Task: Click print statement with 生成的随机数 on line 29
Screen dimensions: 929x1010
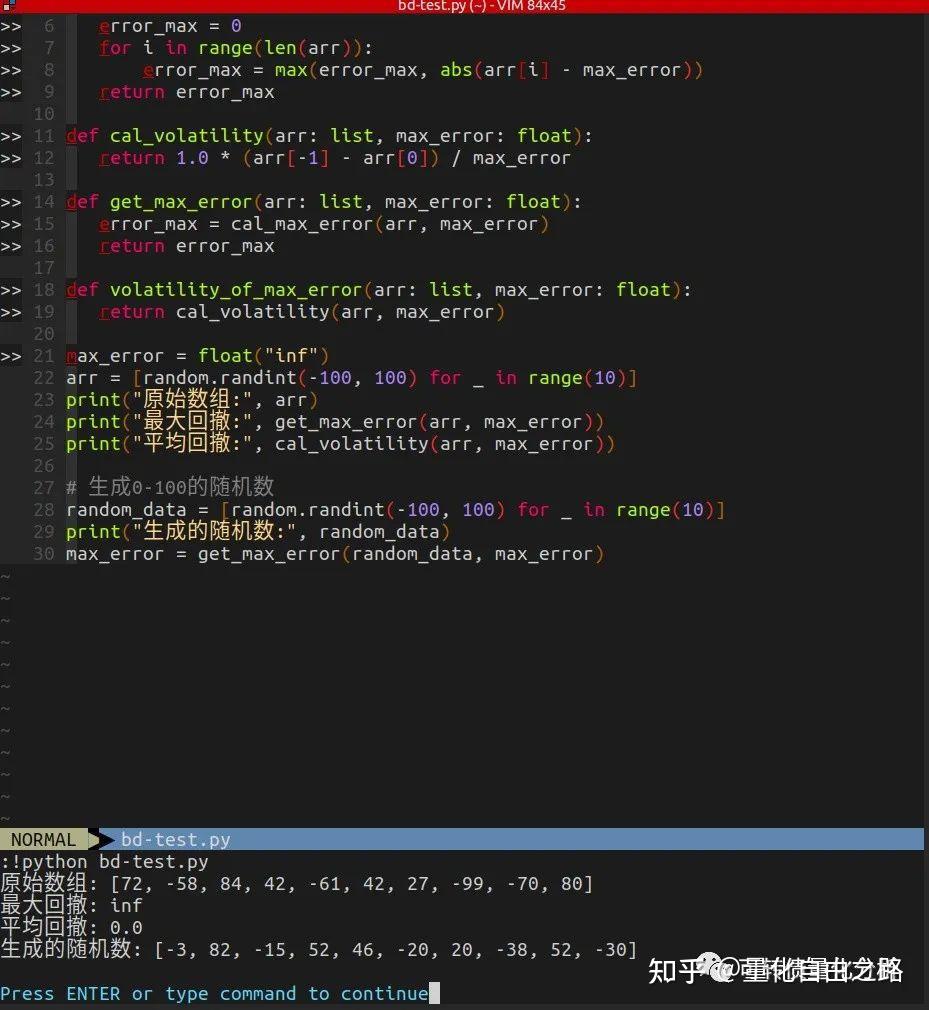Action: click(x=258, y=532)
